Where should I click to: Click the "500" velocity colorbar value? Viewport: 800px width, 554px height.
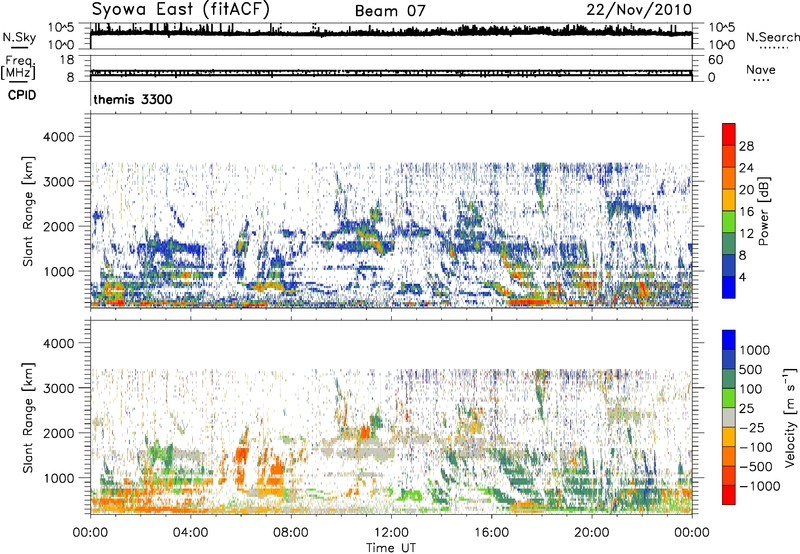click(750, 370)
